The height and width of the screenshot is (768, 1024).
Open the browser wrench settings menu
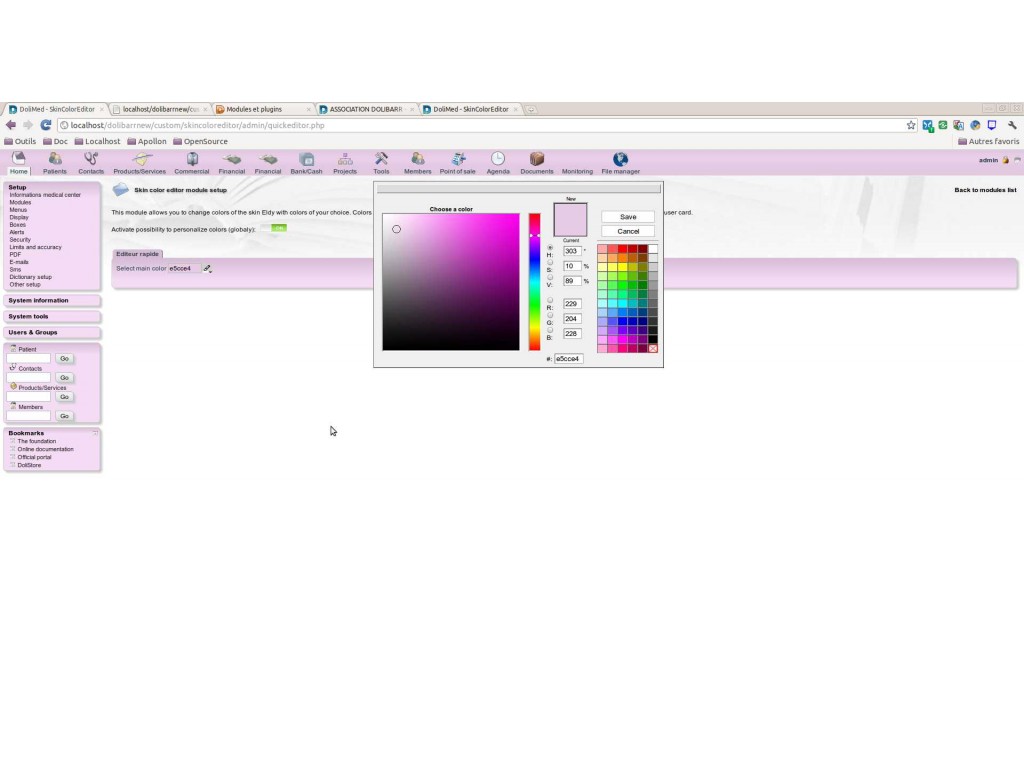(x=1012, y=125)
